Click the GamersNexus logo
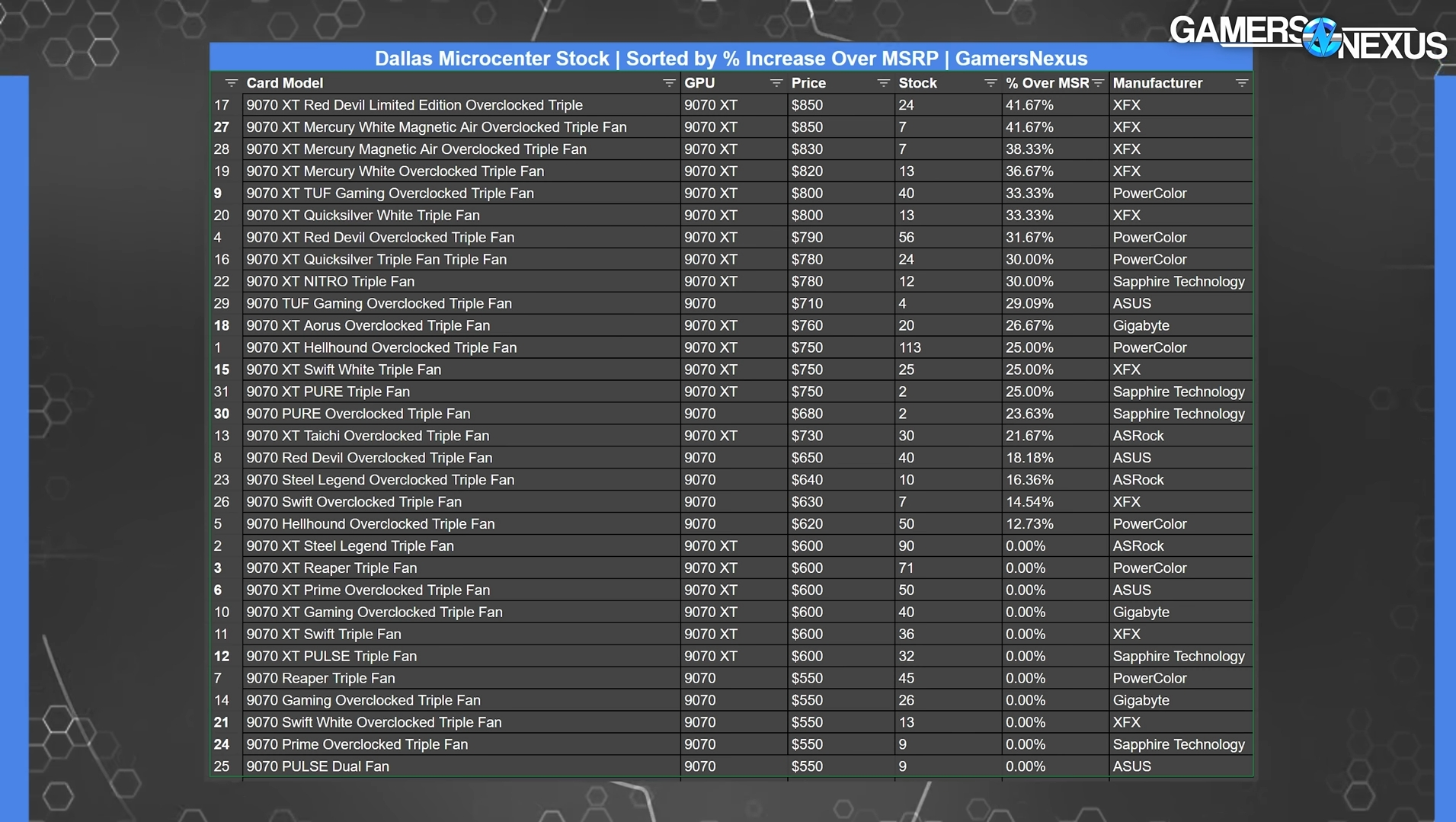The height and width of the screenshot is (822, 1456). pyautogui.click(x=1307, y=37)
